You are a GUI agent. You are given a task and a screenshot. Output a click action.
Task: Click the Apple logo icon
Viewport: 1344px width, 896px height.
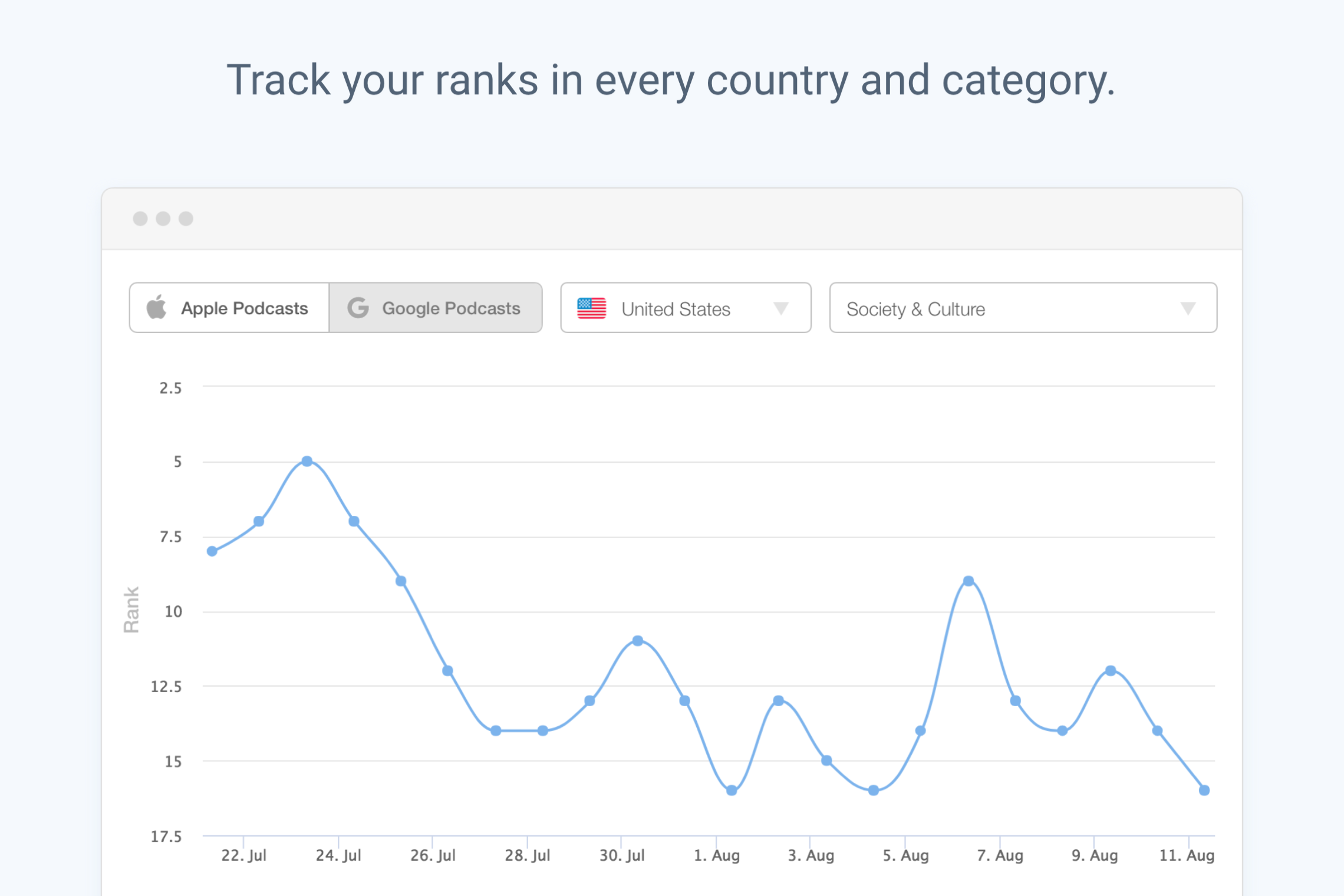[157, 307]
